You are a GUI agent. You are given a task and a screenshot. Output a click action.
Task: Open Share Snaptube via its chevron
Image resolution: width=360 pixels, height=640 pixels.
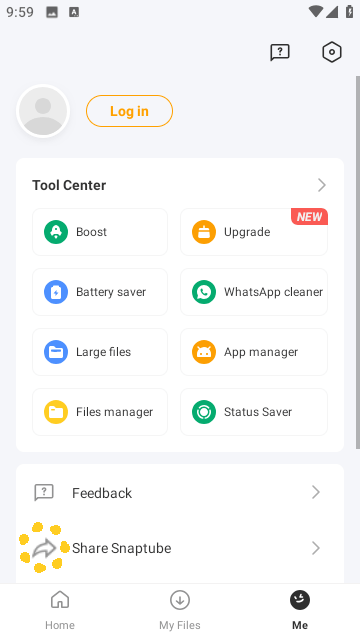[316, 548]
